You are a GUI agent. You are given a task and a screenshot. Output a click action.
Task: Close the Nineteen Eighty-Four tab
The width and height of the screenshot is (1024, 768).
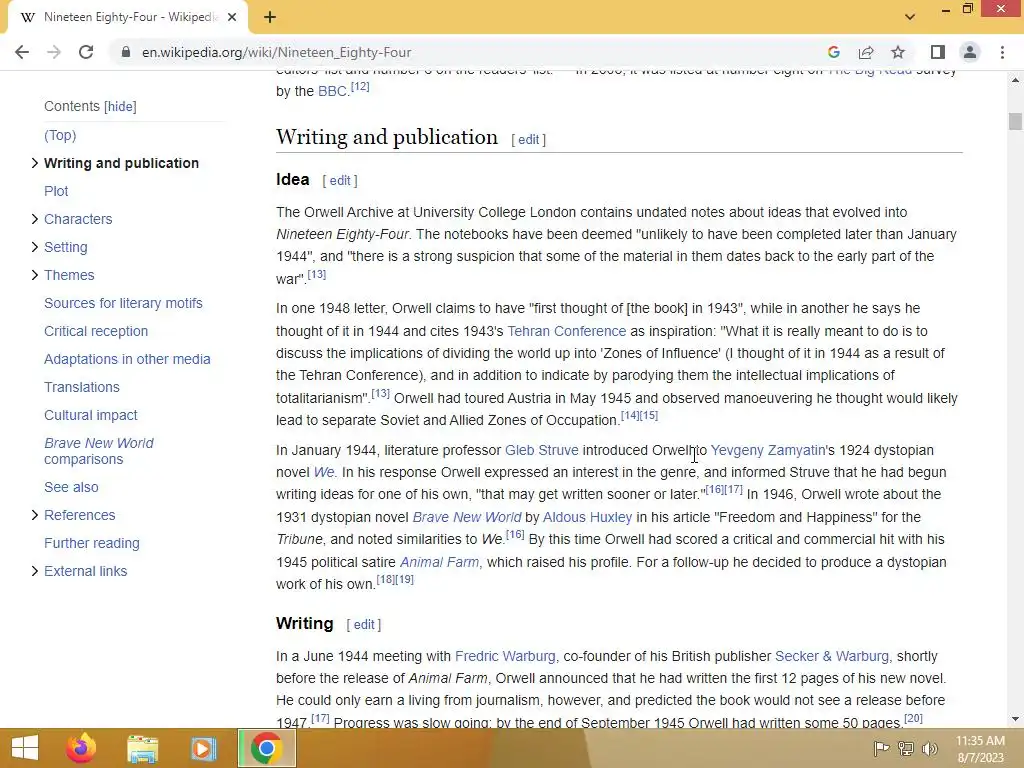[x=232, y=18]
